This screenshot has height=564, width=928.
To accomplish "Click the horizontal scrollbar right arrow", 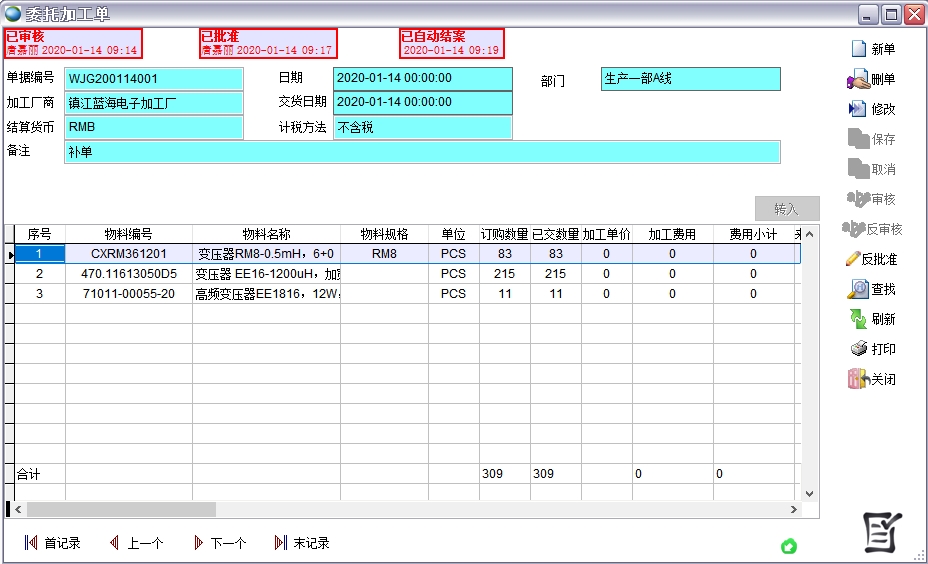I will pos(794,510).
